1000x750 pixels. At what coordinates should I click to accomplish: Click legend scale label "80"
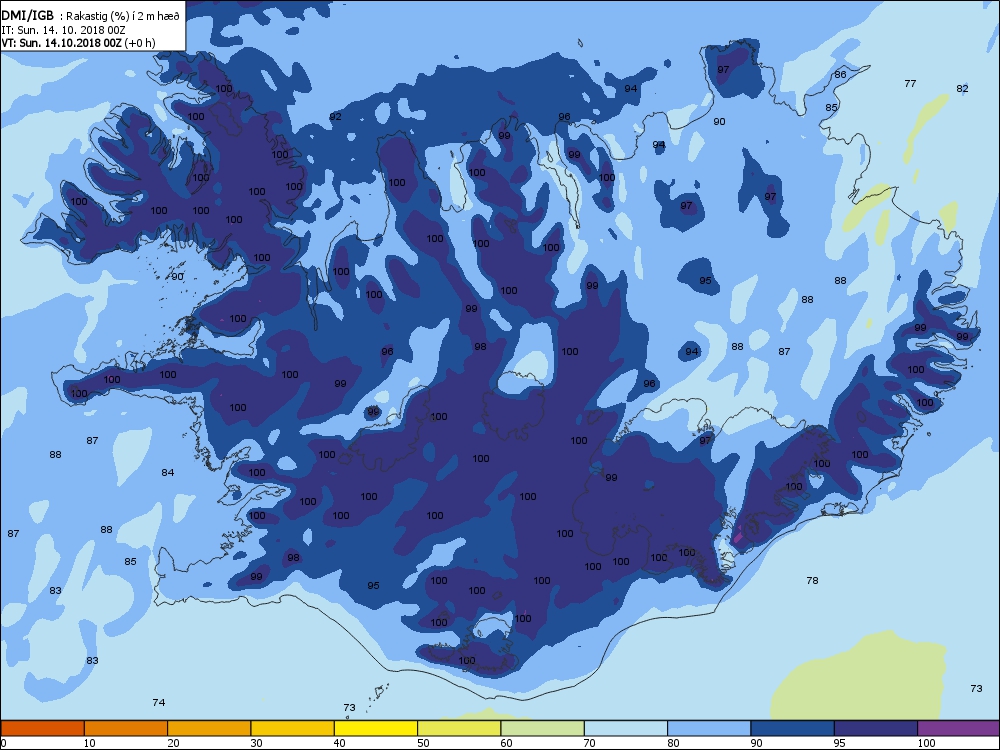[673, 743]
